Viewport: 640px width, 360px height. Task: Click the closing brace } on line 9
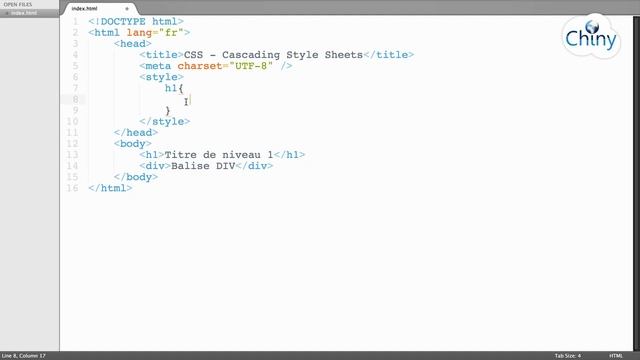168,111
